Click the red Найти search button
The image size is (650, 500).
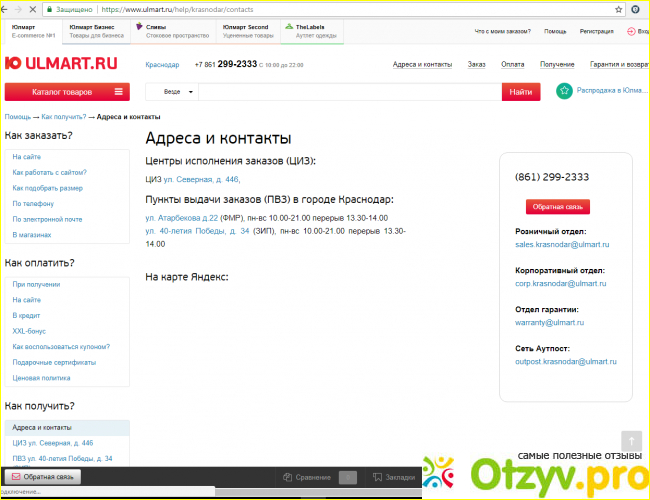521,92
